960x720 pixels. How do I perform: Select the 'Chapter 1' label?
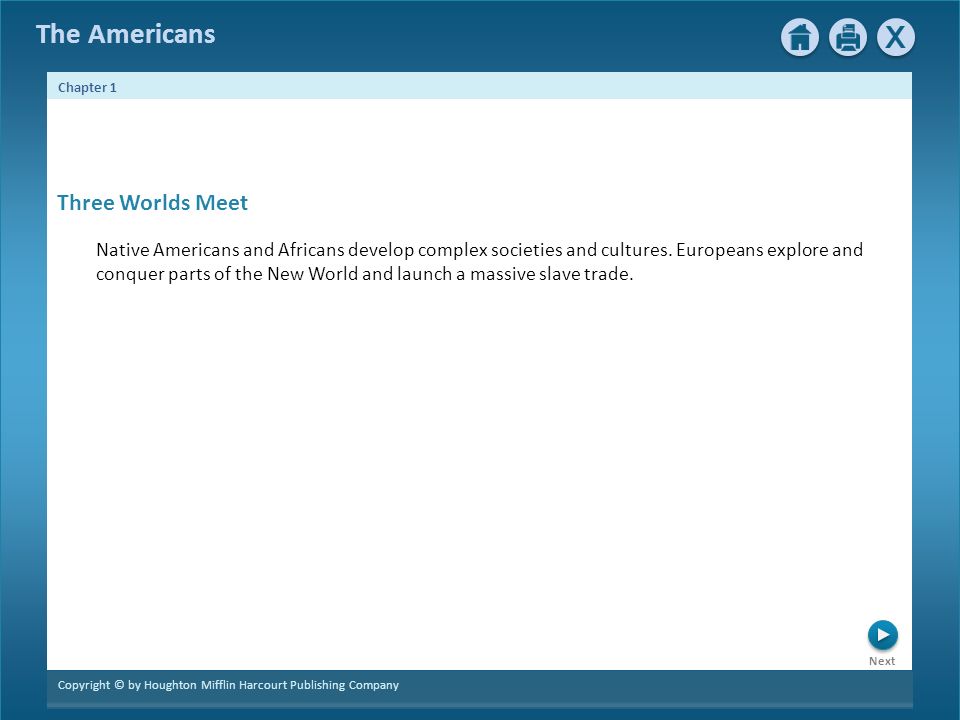click(x=87, y=88)
